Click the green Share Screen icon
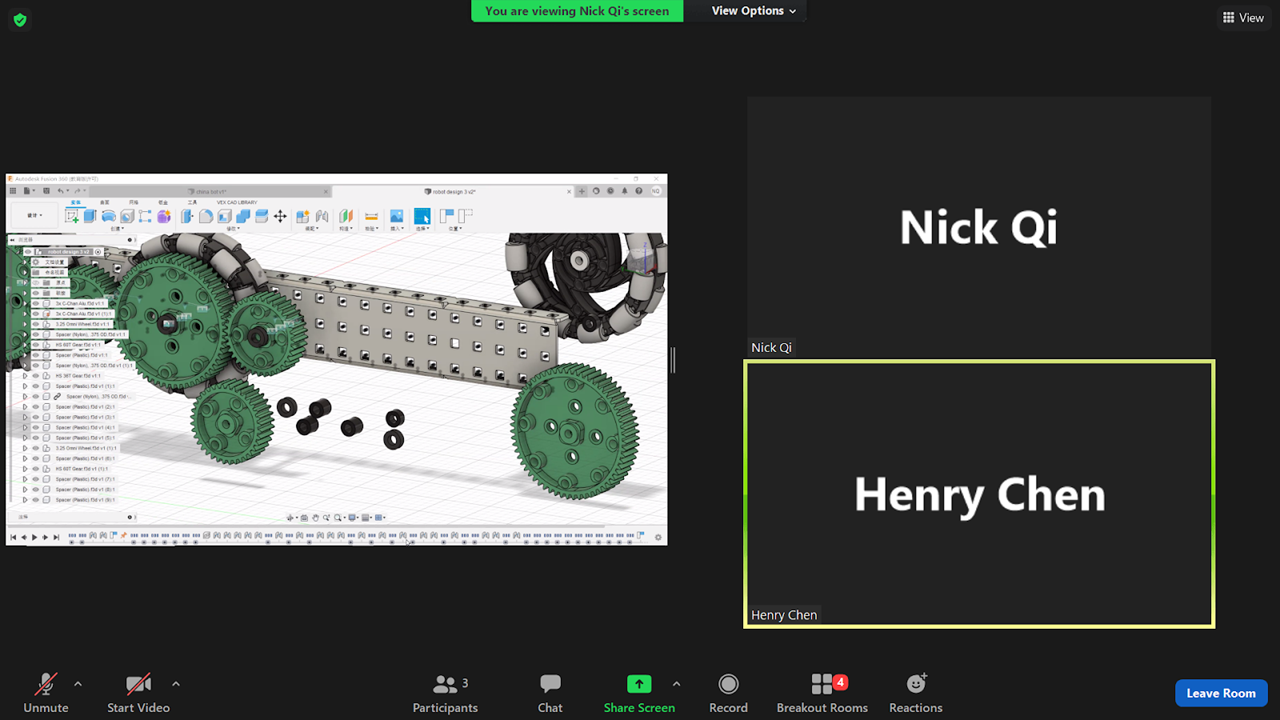 point(639,684)
